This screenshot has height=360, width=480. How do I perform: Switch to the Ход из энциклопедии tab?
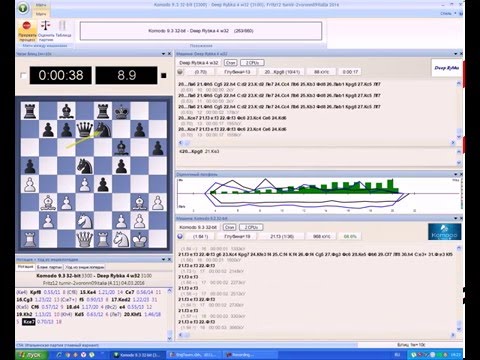(x=85, y=267)
